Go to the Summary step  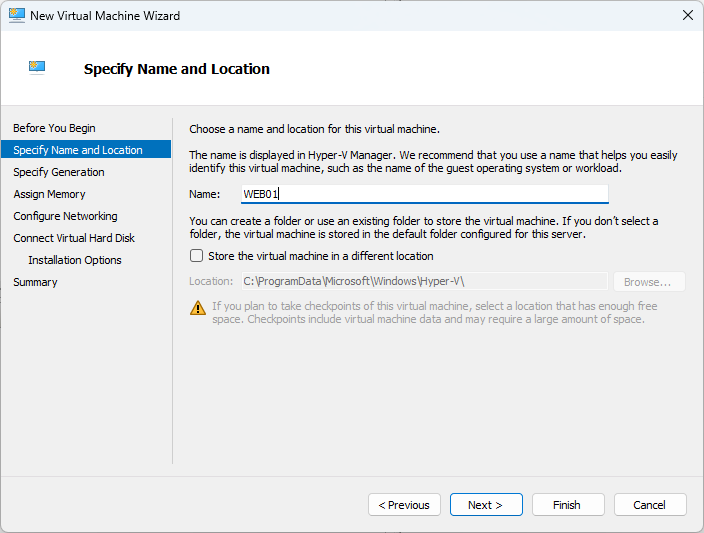[35, 282]
